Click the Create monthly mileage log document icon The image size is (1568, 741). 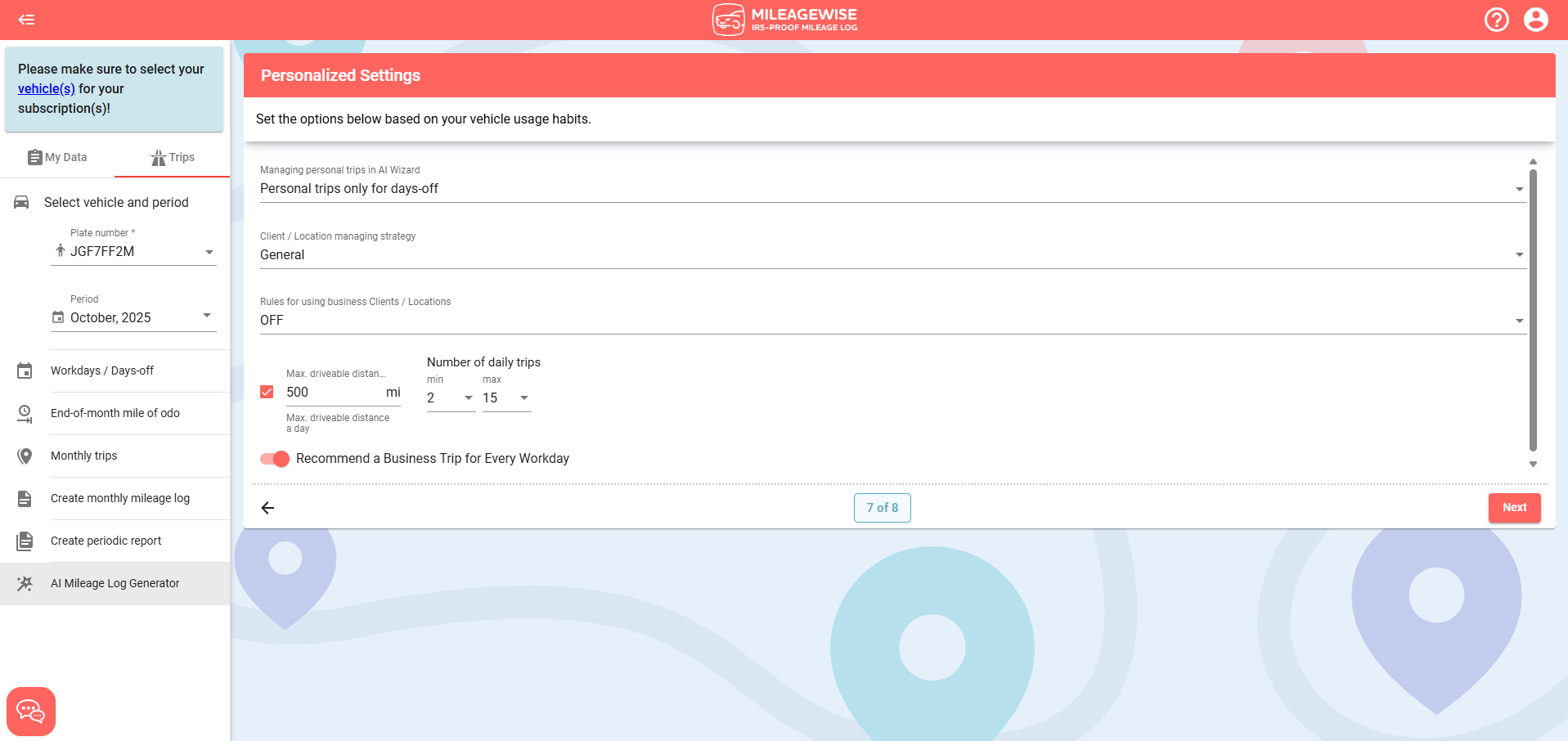(x=25, y=498)
